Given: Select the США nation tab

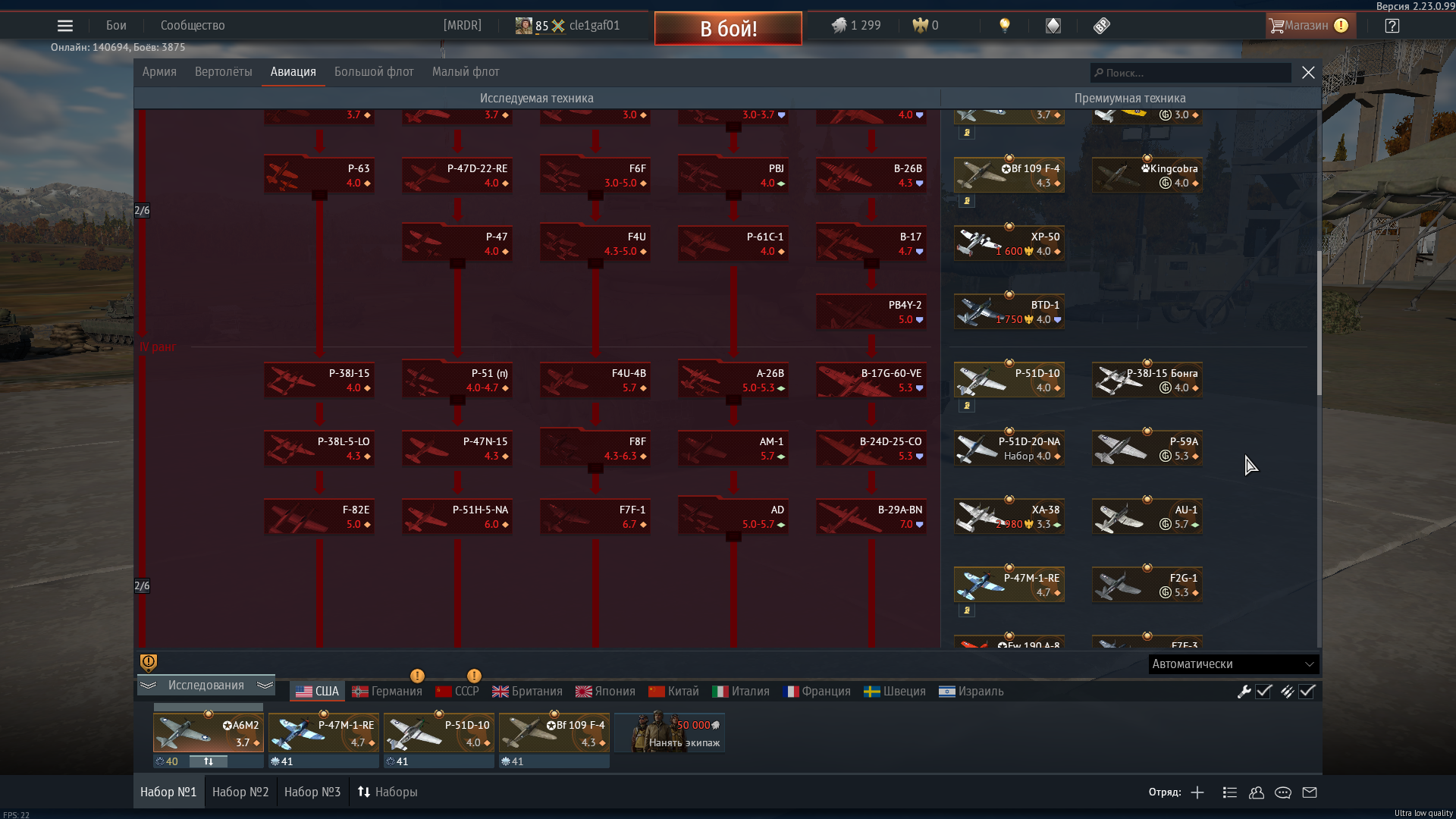Looking at the screenshot, I should point(318,692).
